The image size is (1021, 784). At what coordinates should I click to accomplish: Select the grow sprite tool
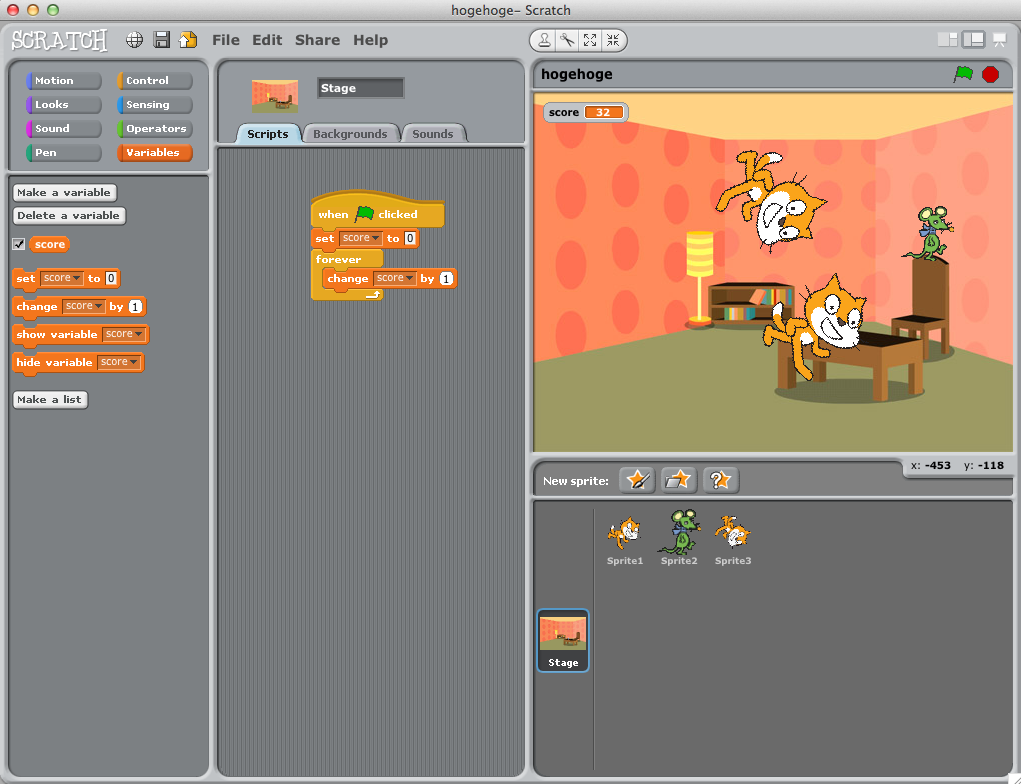[x=590, y=40]
